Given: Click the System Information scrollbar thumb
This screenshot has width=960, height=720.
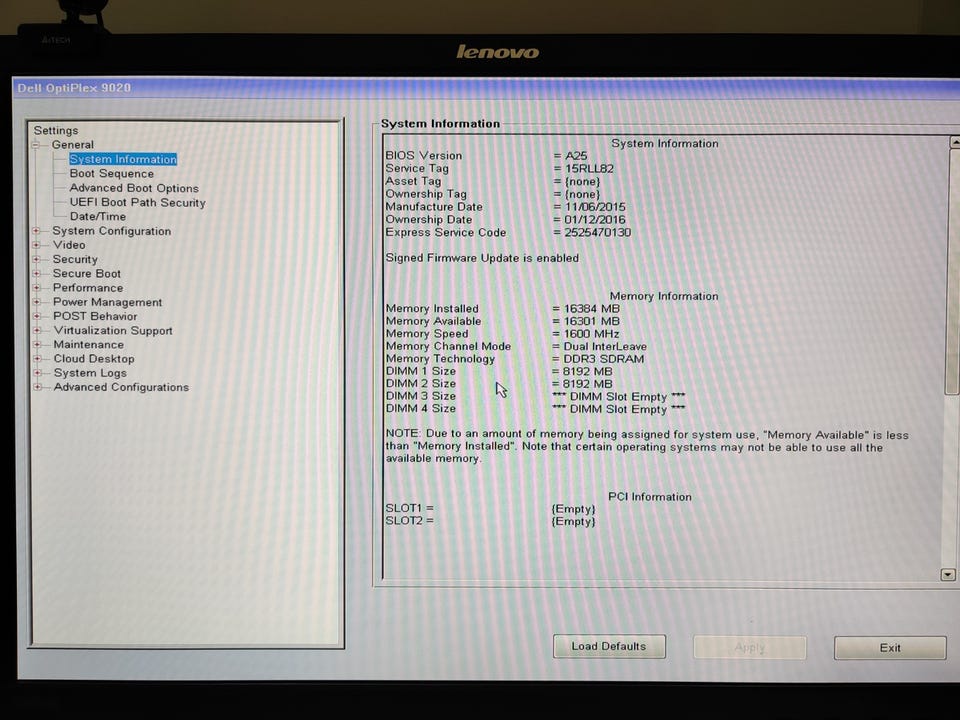Looking at the screenshot, I should tap(953, 272).
